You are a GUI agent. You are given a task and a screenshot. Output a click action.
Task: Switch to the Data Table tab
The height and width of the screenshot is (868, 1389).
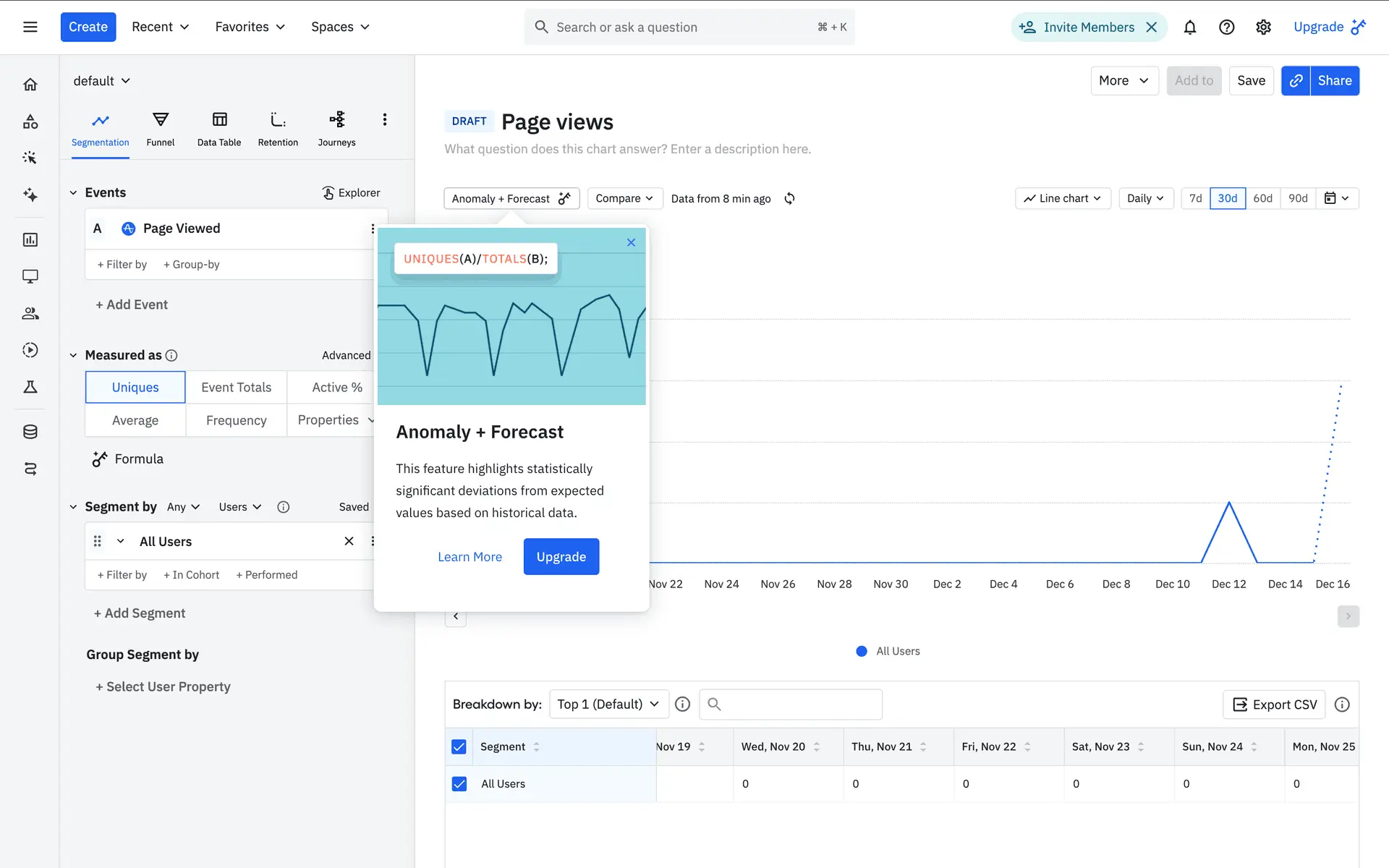coord(218,129)
